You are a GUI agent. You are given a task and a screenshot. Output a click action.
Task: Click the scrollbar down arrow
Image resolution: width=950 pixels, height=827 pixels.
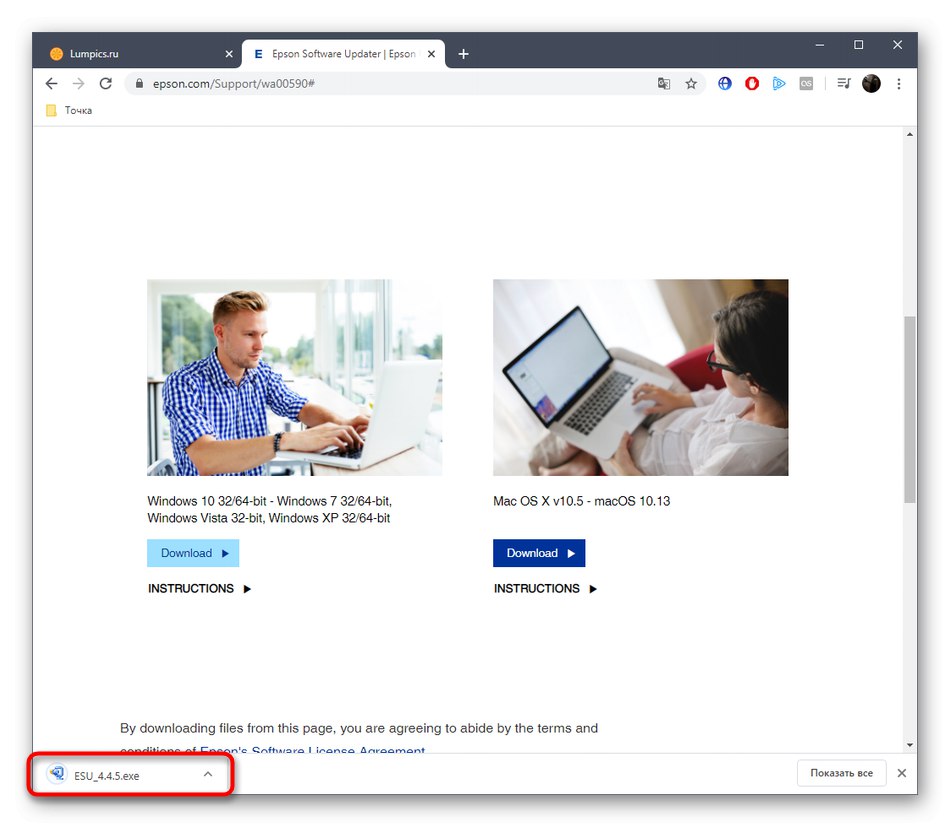[x=910, y=745]
